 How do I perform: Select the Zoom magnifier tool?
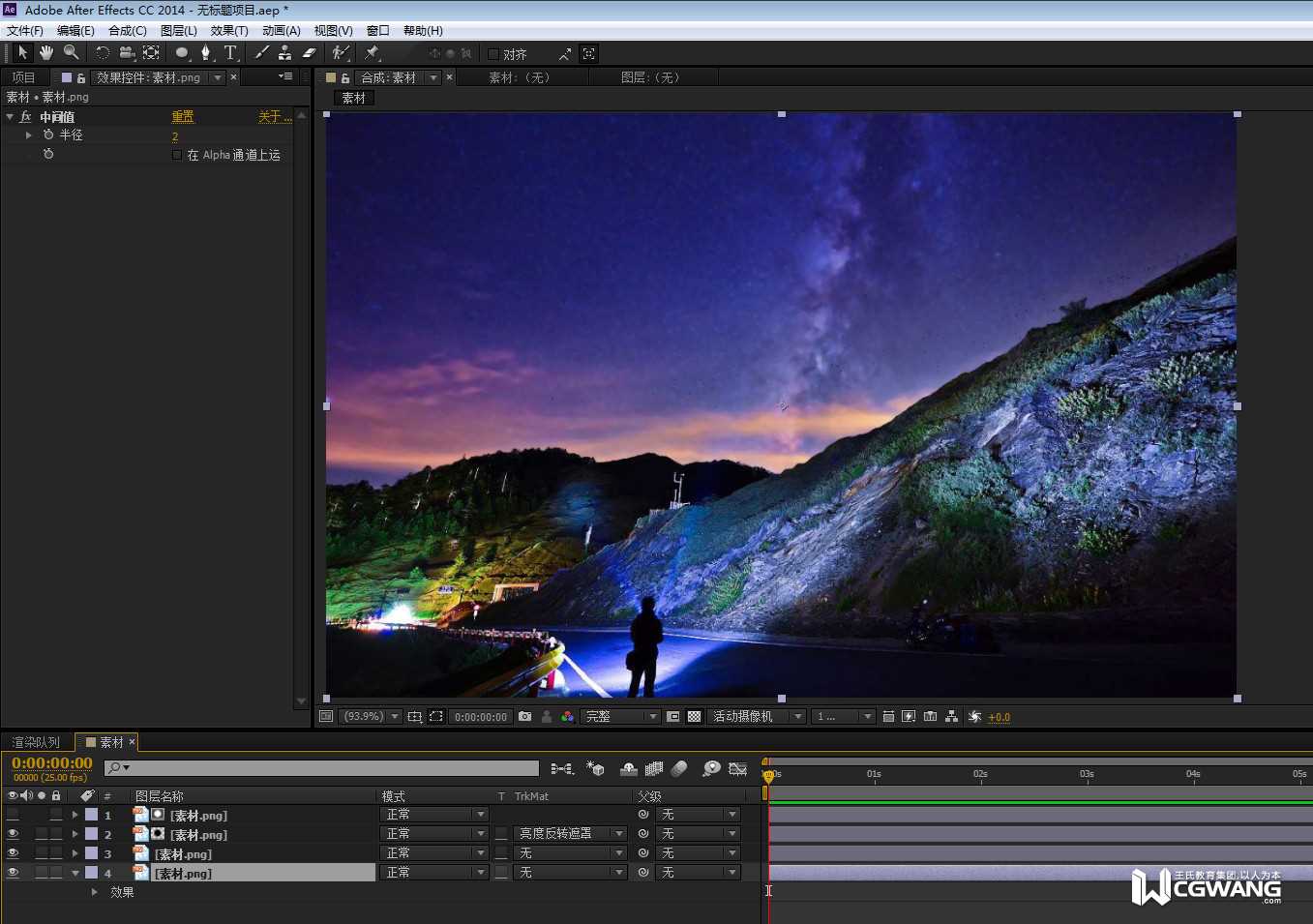coord(71,53)
